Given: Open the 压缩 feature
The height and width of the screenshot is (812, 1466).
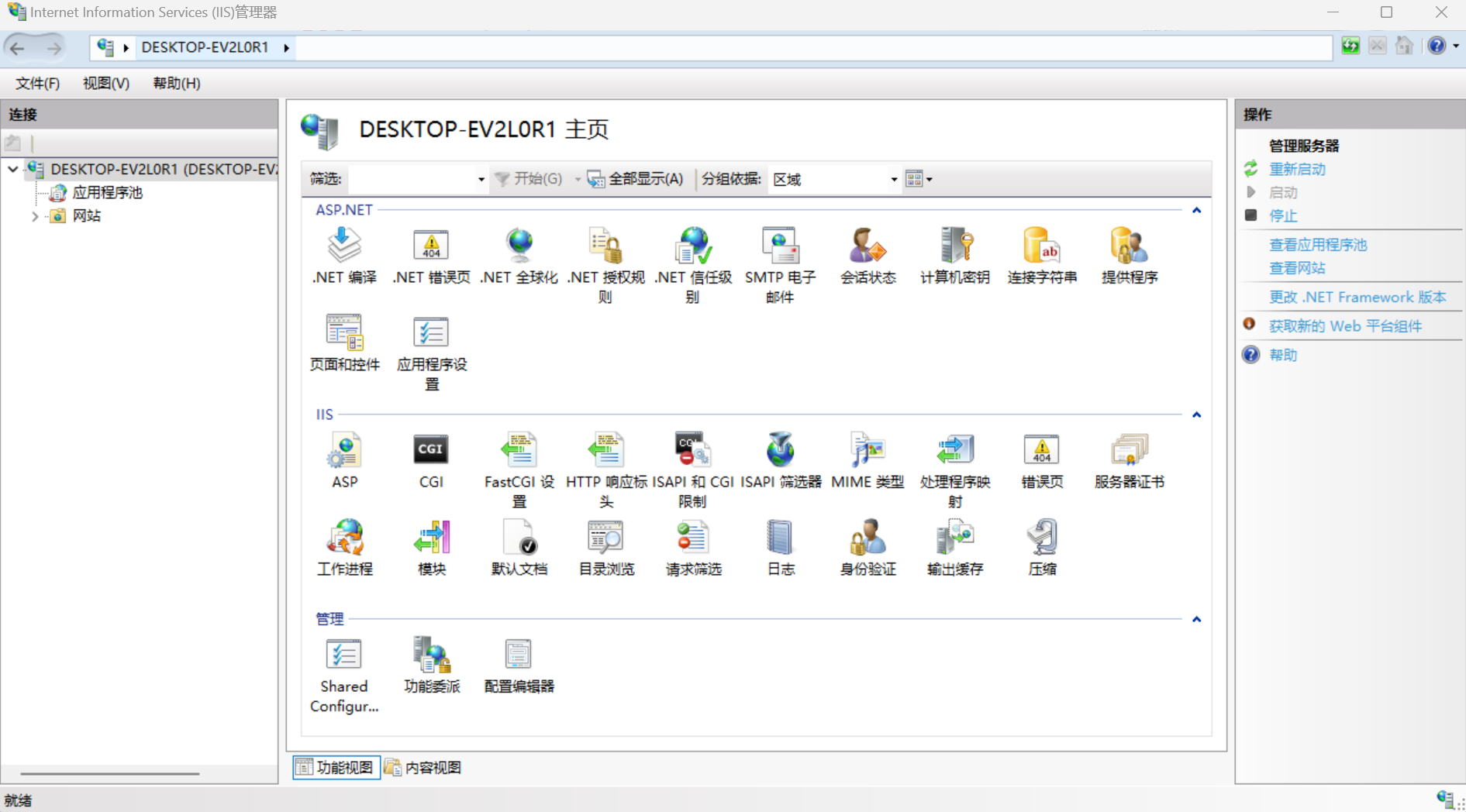Looking at the screenshot, I should click(x=1042, y=548).
